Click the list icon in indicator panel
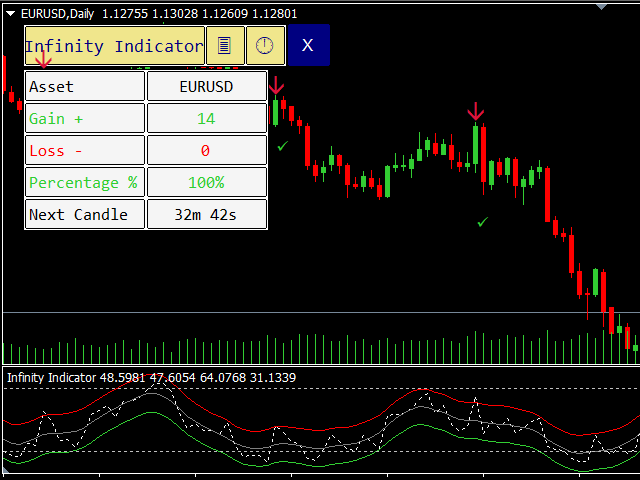This screenshot has height=480, width=640. [x=225, y=46]
